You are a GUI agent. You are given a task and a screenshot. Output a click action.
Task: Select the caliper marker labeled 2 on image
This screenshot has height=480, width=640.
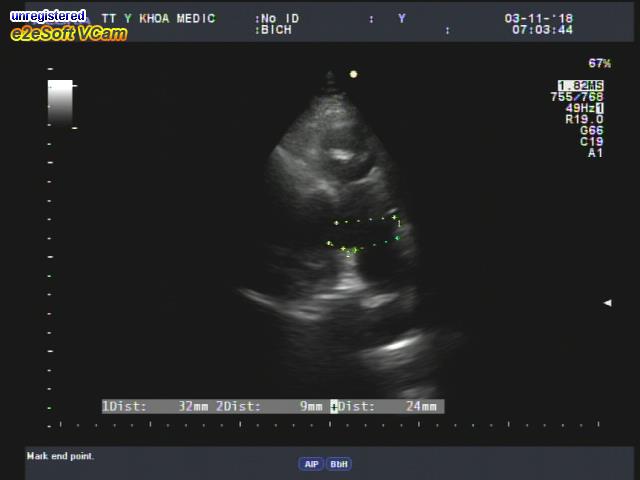[x=347, y=251]
